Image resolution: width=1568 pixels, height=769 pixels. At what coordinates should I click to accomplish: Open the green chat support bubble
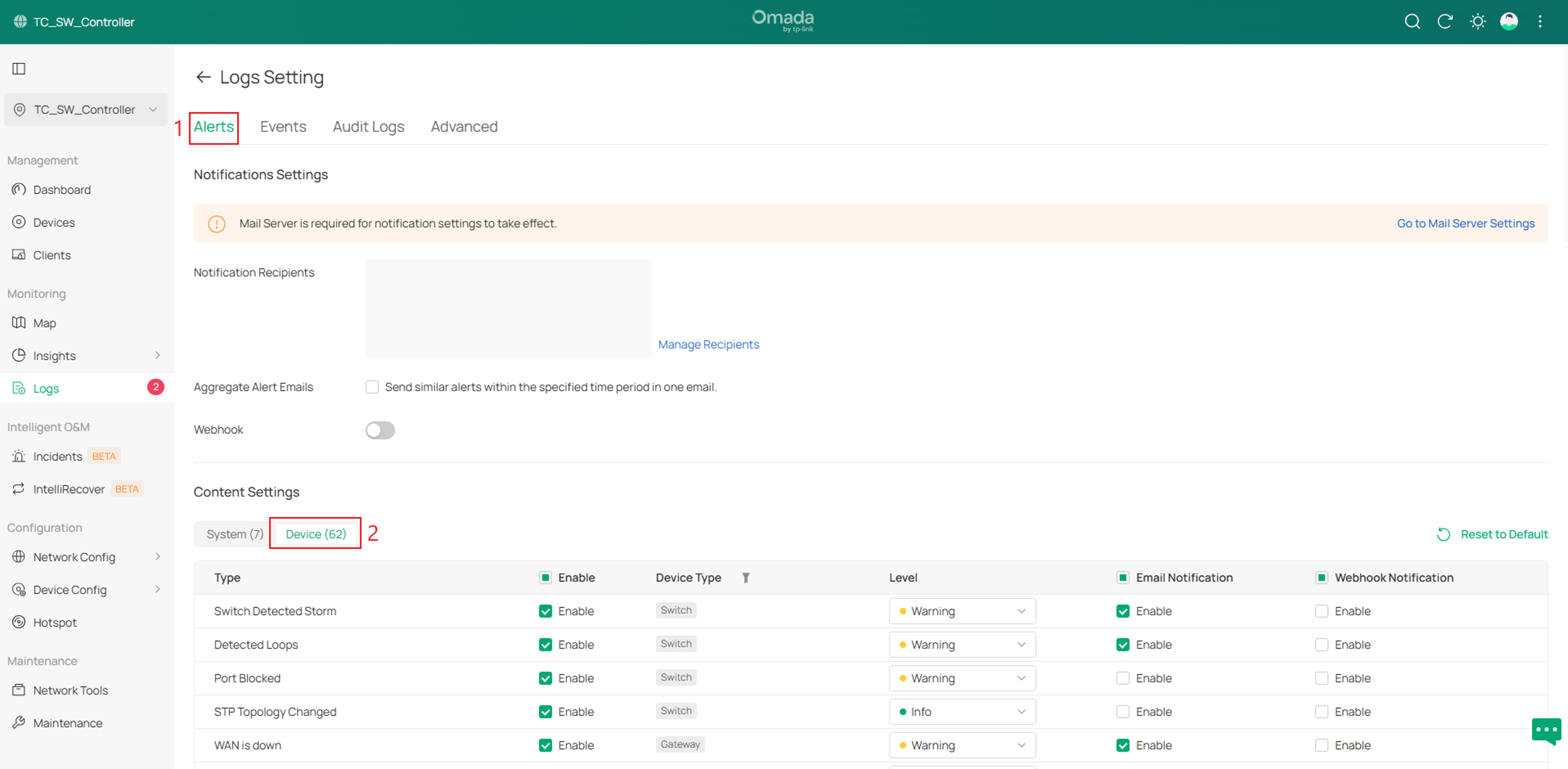1546,731
